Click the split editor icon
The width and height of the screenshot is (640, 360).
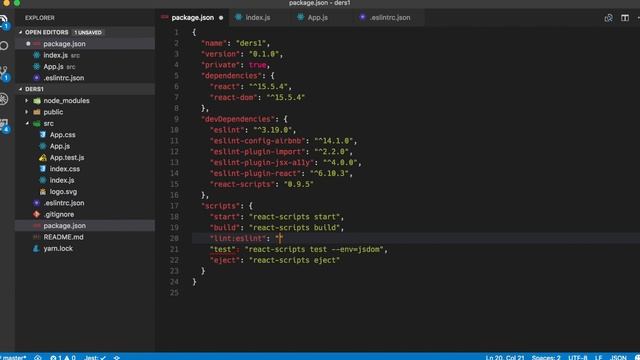(x=624, y=18)
